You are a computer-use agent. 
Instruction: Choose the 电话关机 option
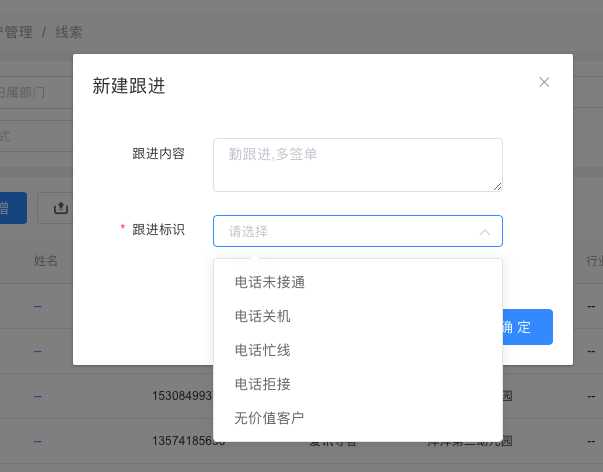coord(262,316)
